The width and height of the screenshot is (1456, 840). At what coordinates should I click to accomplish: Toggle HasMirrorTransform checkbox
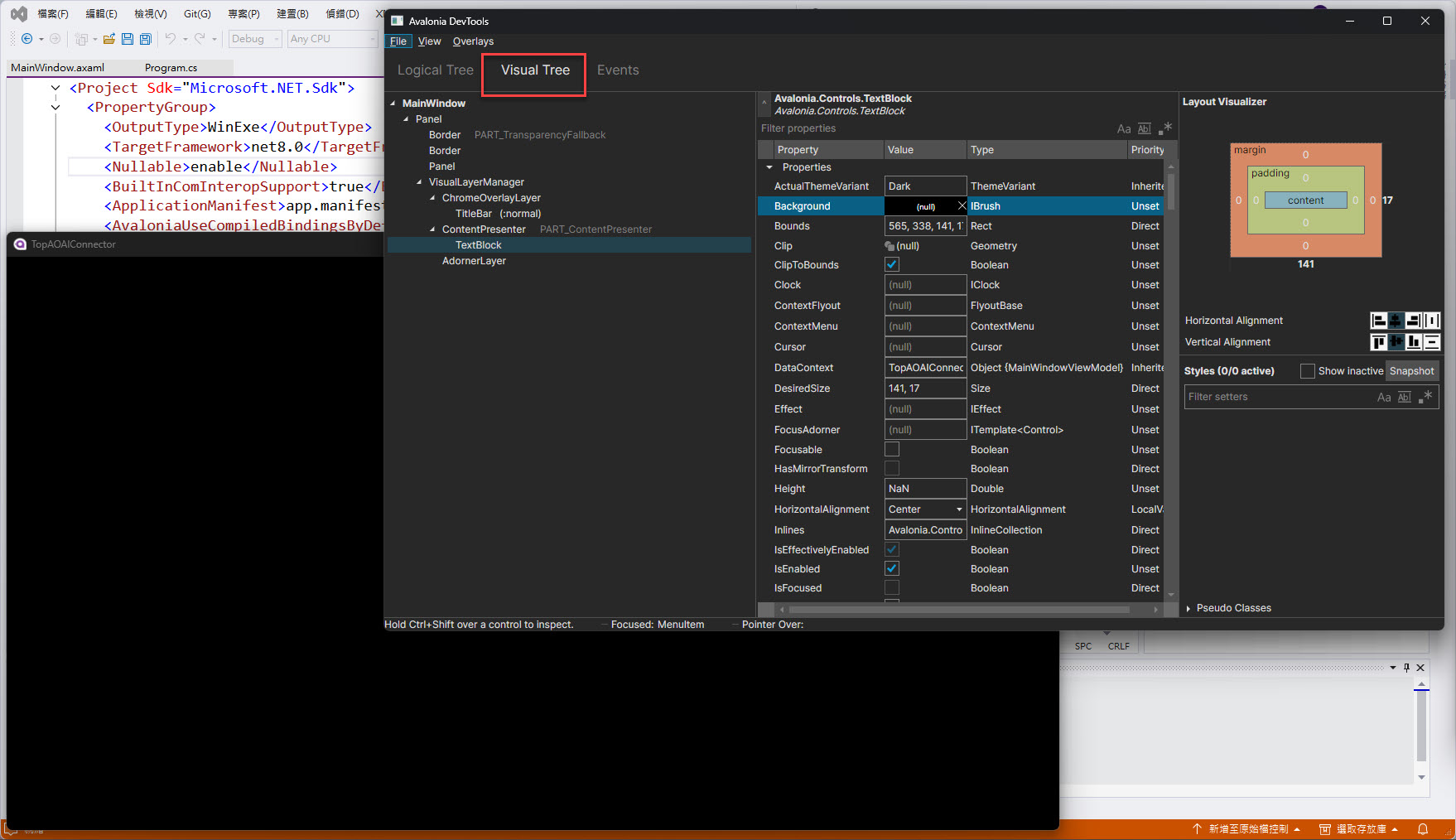[892, 468]
